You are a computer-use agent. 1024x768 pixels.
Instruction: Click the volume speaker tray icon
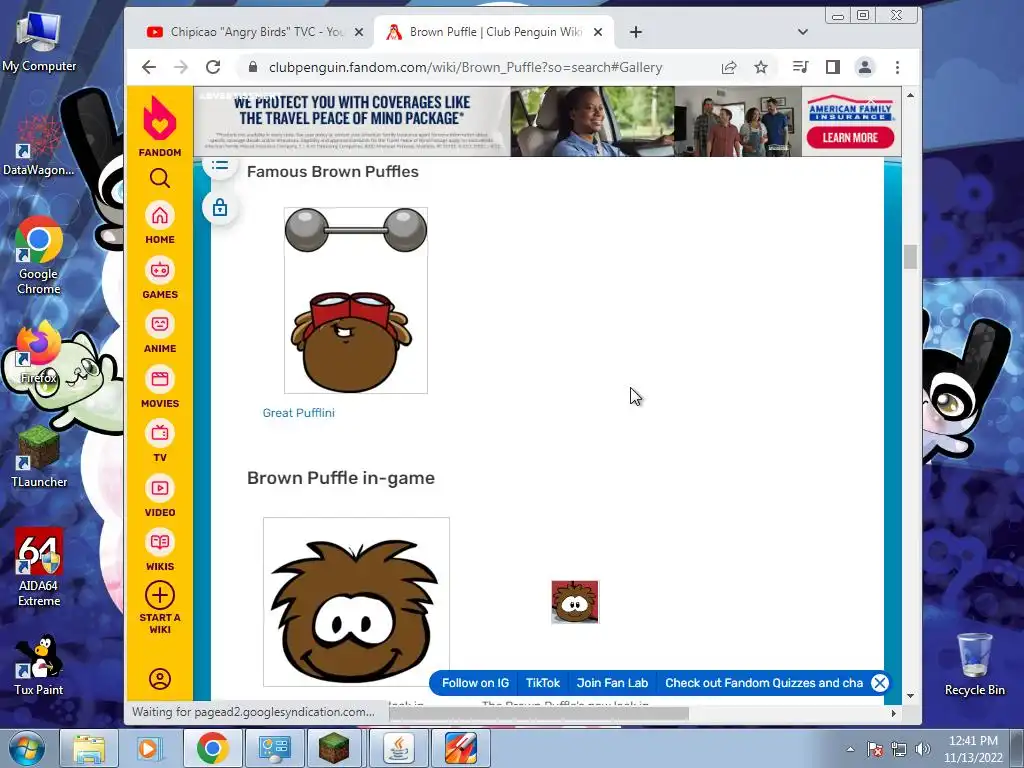tap(923, 749)
